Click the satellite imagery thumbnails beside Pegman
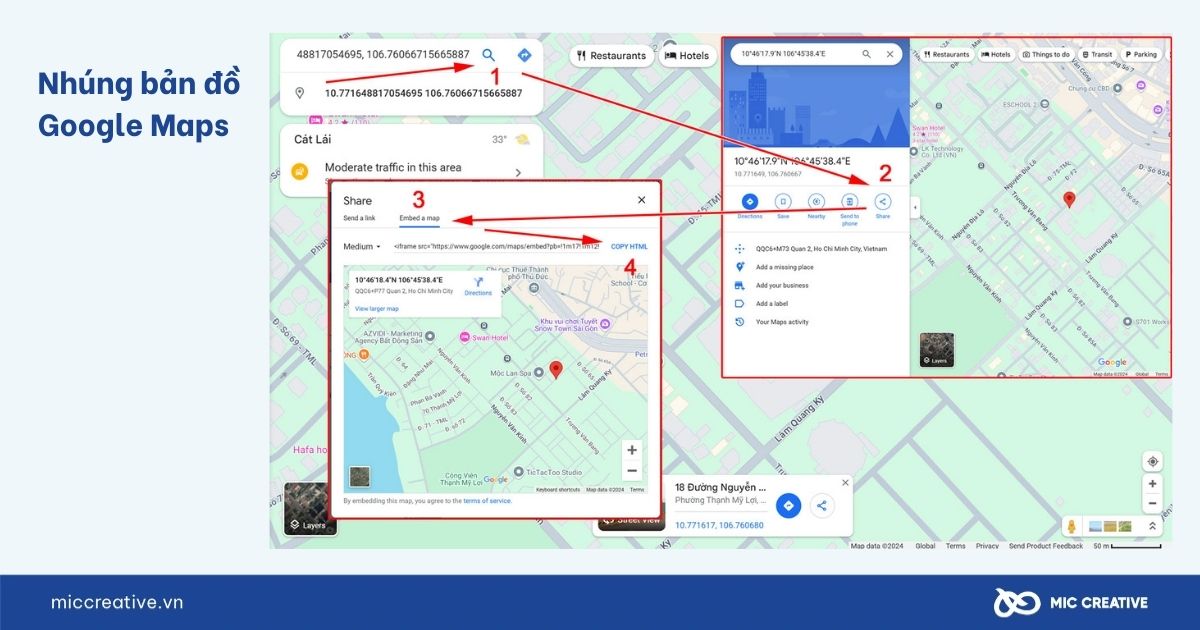 1111,526
